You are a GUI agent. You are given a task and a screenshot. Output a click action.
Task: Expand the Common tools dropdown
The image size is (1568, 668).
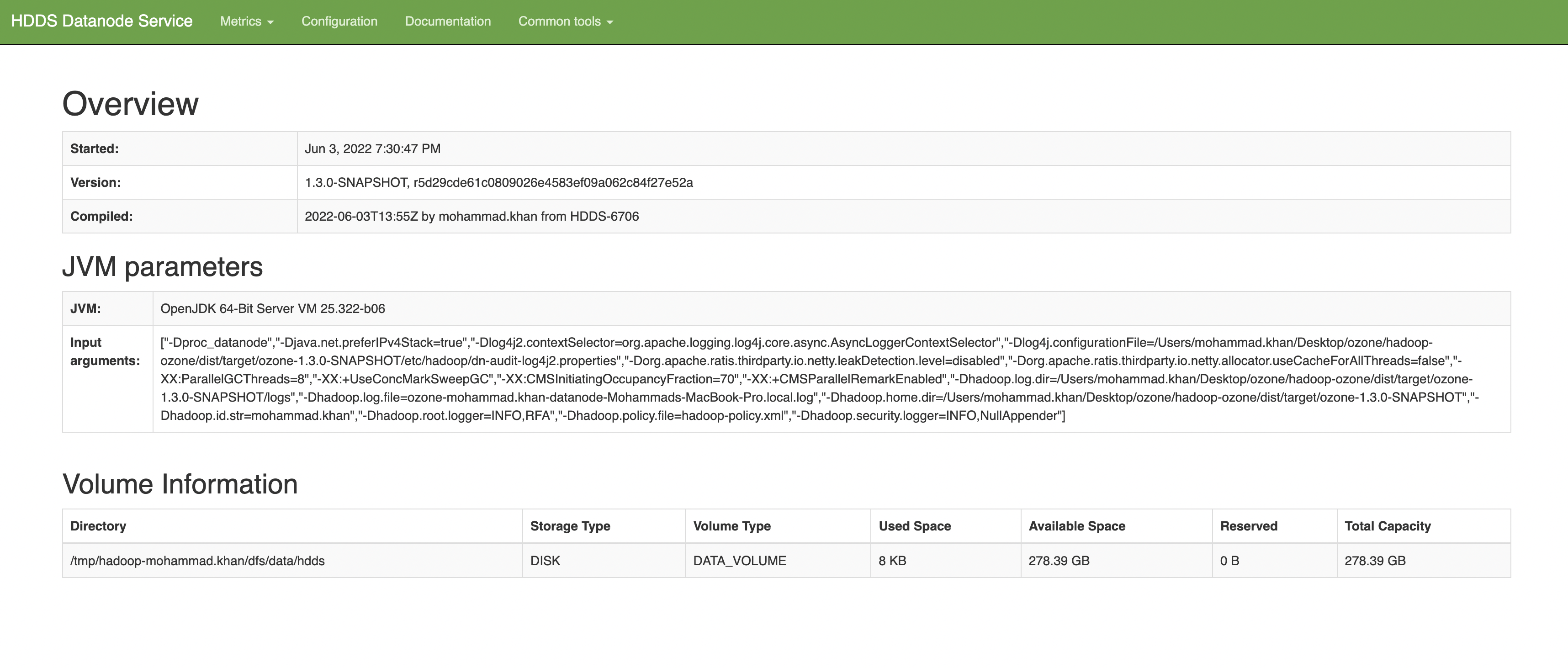565,21
